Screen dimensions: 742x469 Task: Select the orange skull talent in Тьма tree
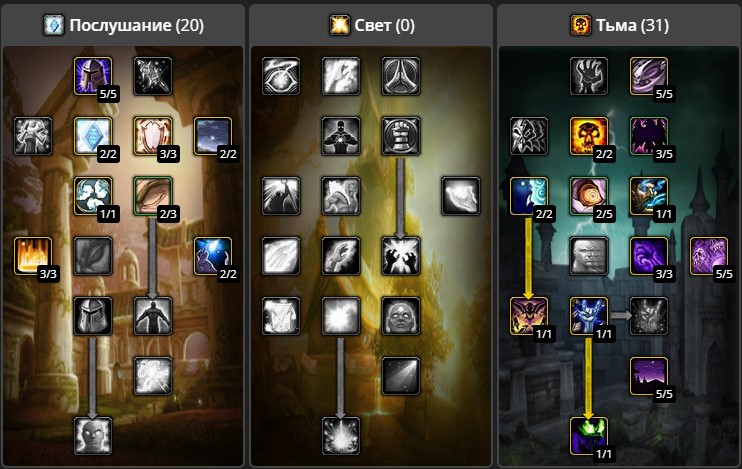coord(589,136)
